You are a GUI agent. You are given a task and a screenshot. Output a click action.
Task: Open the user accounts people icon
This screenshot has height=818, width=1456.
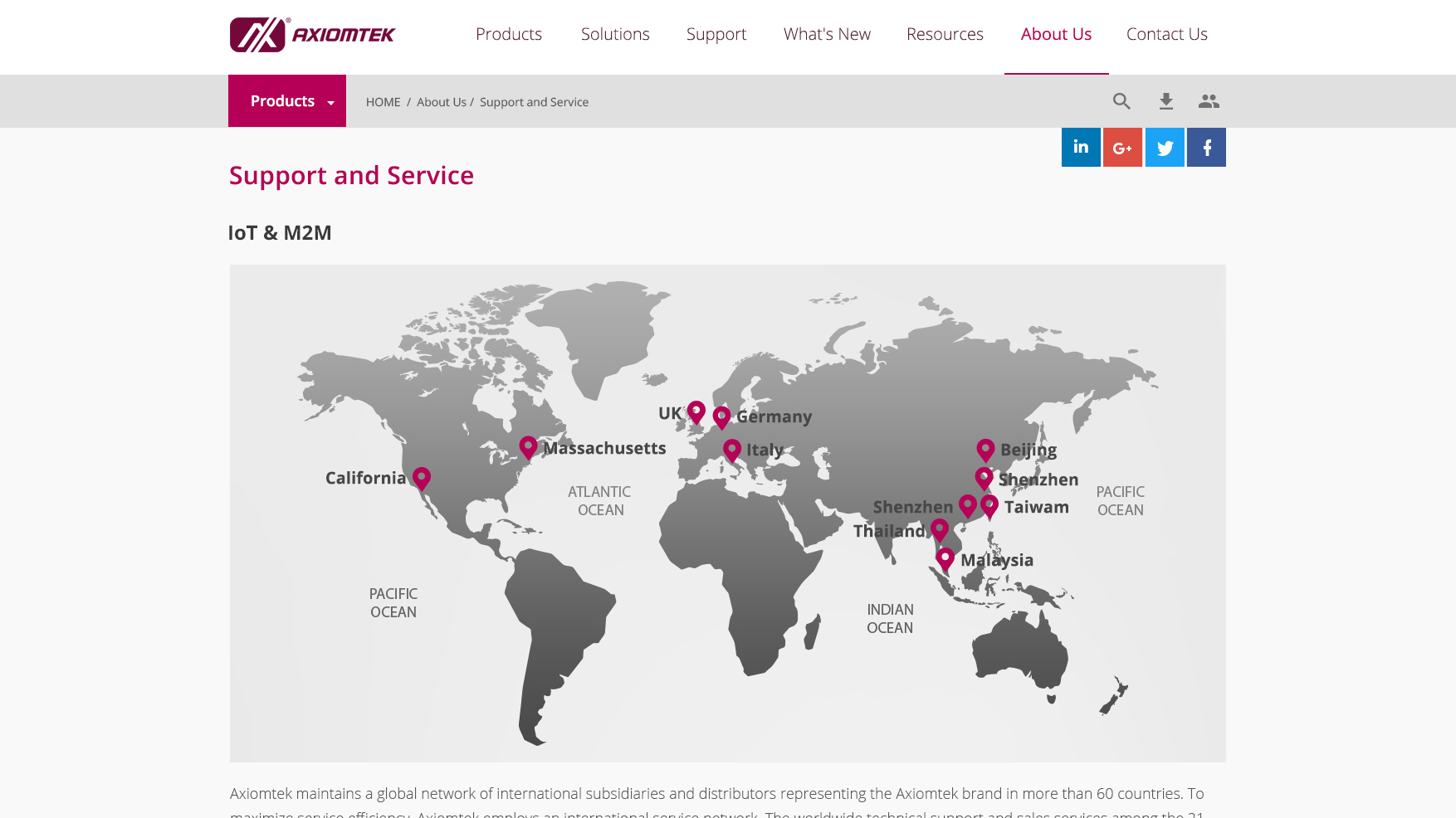(1209, 101)
